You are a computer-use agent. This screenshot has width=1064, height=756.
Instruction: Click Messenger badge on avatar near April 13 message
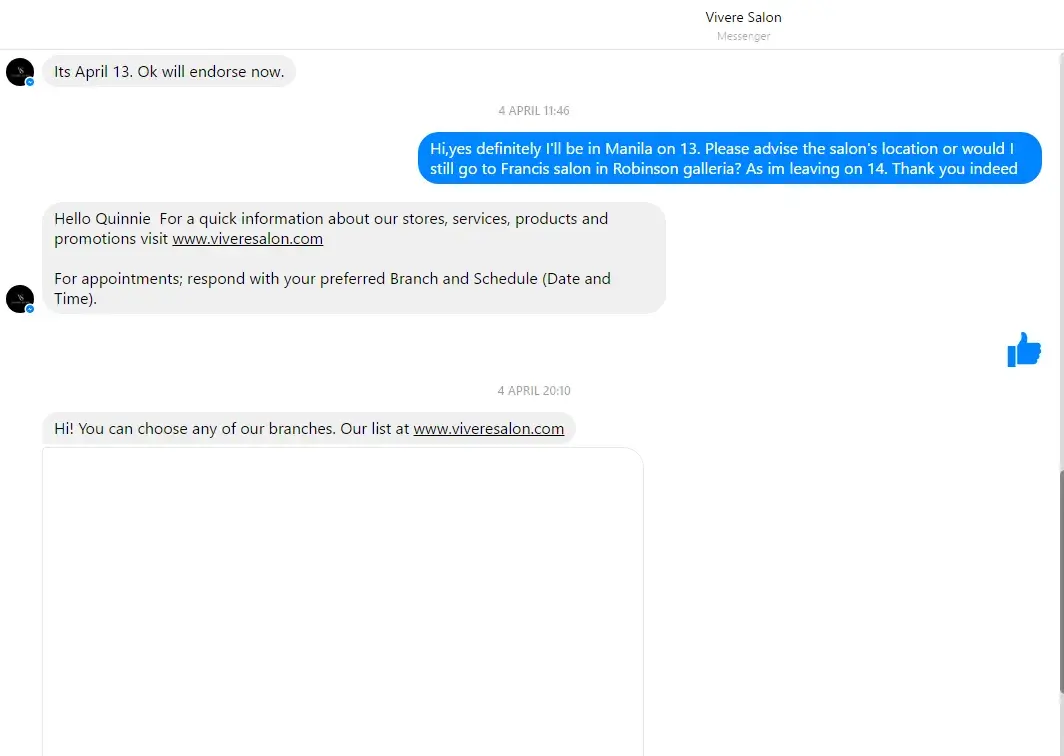click(30, 82)
